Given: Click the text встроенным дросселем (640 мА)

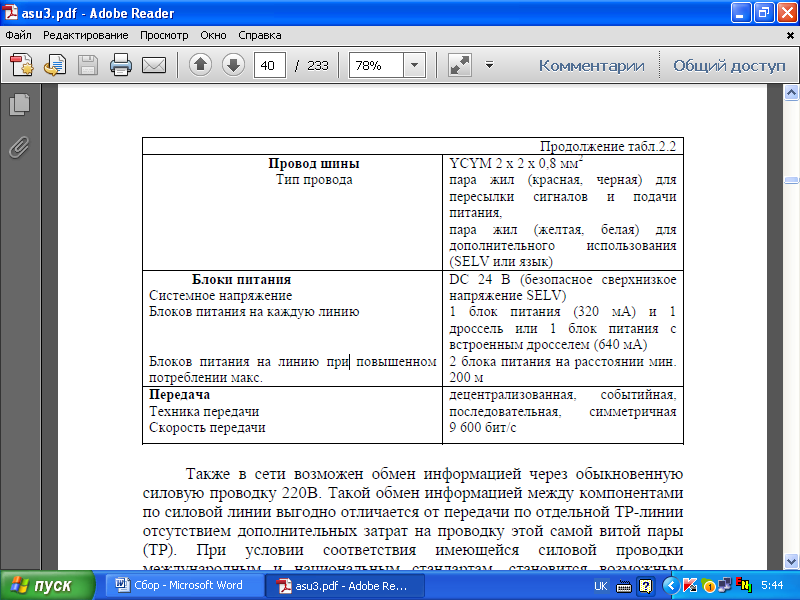Looking at the screenshot, I should click(x=548, y=344).
